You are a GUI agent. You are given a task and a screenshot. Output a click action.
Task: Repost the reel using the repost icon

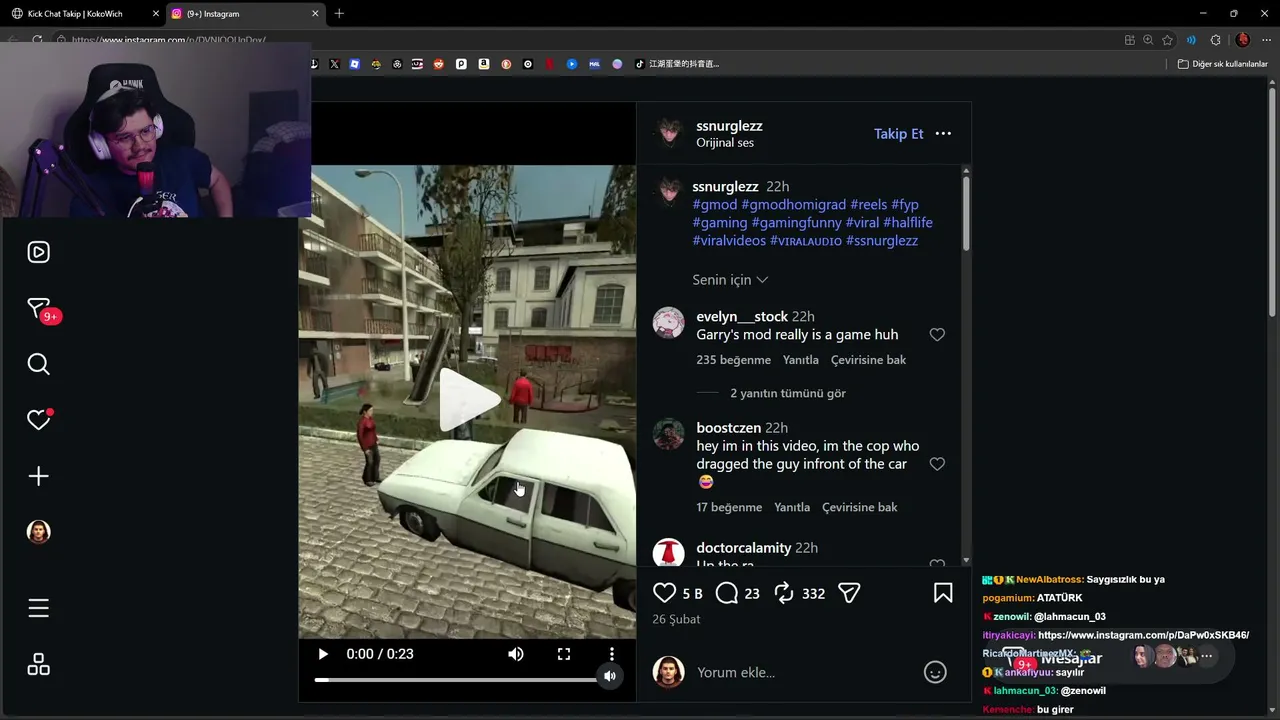point(784,593)
